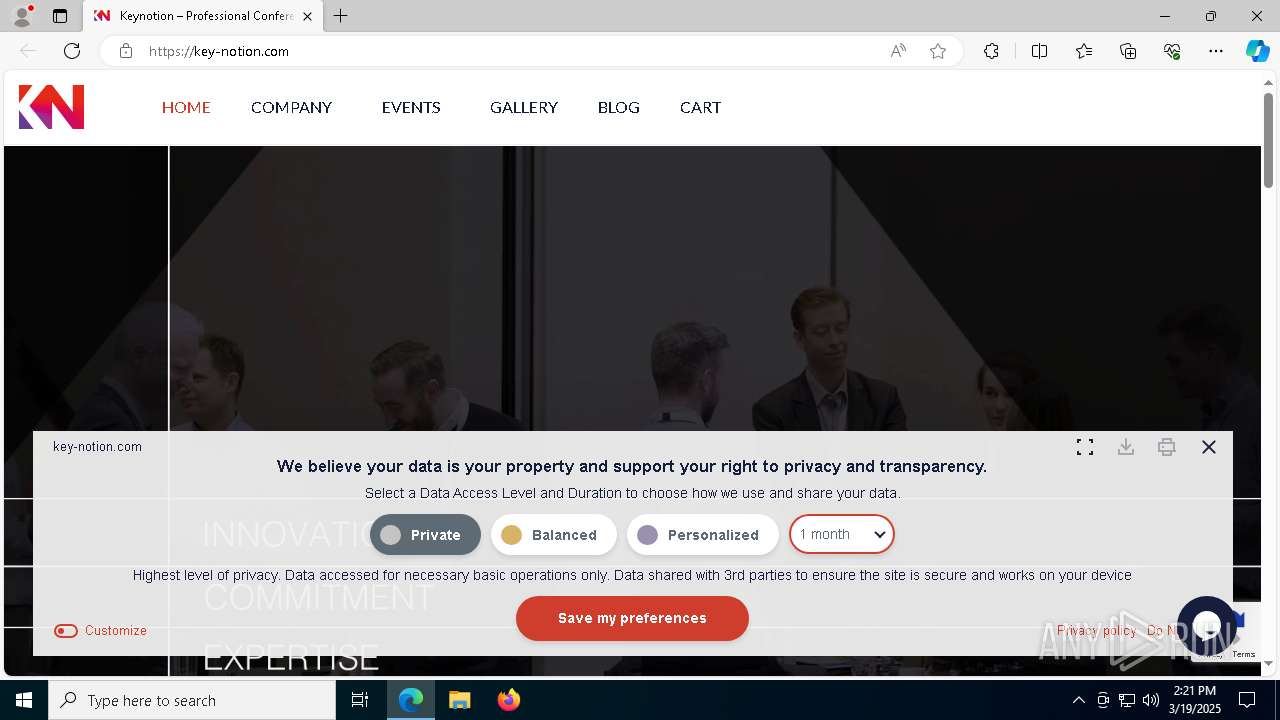Viewport: 1280px width, 720px height.
Task: Click the download icon in consent banner
Action: (x=1126, y=447)
